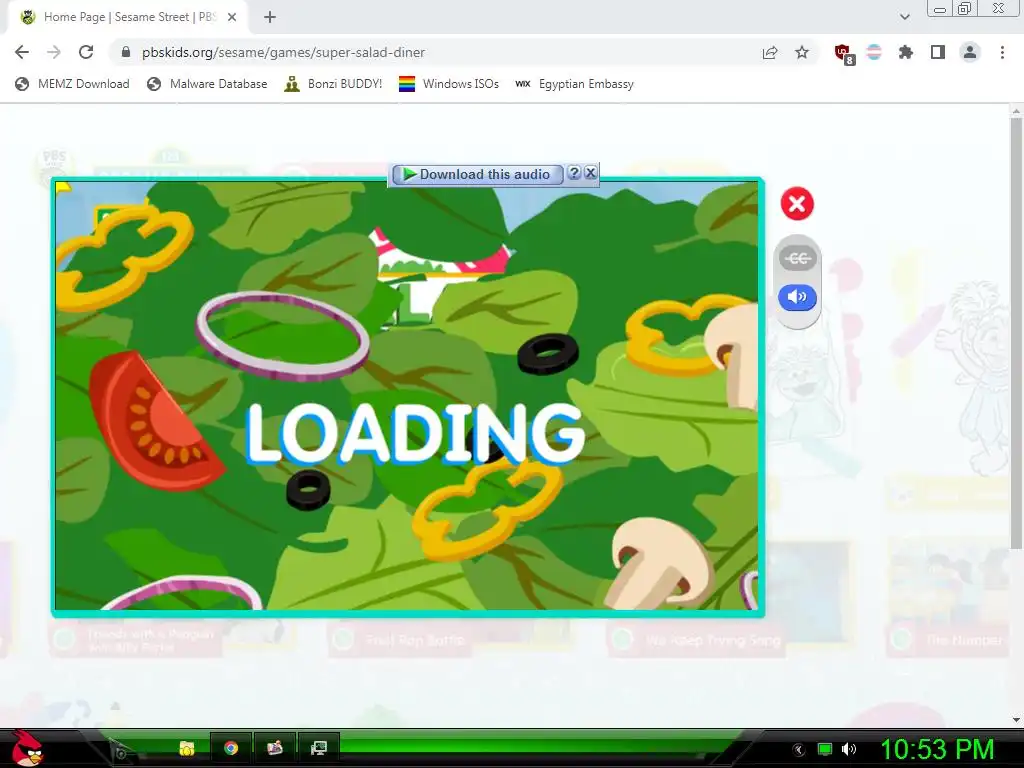This screenshot has width=1024, height=768.
Task: Open the Malware Database bookmark
Action: pos(207,84)
